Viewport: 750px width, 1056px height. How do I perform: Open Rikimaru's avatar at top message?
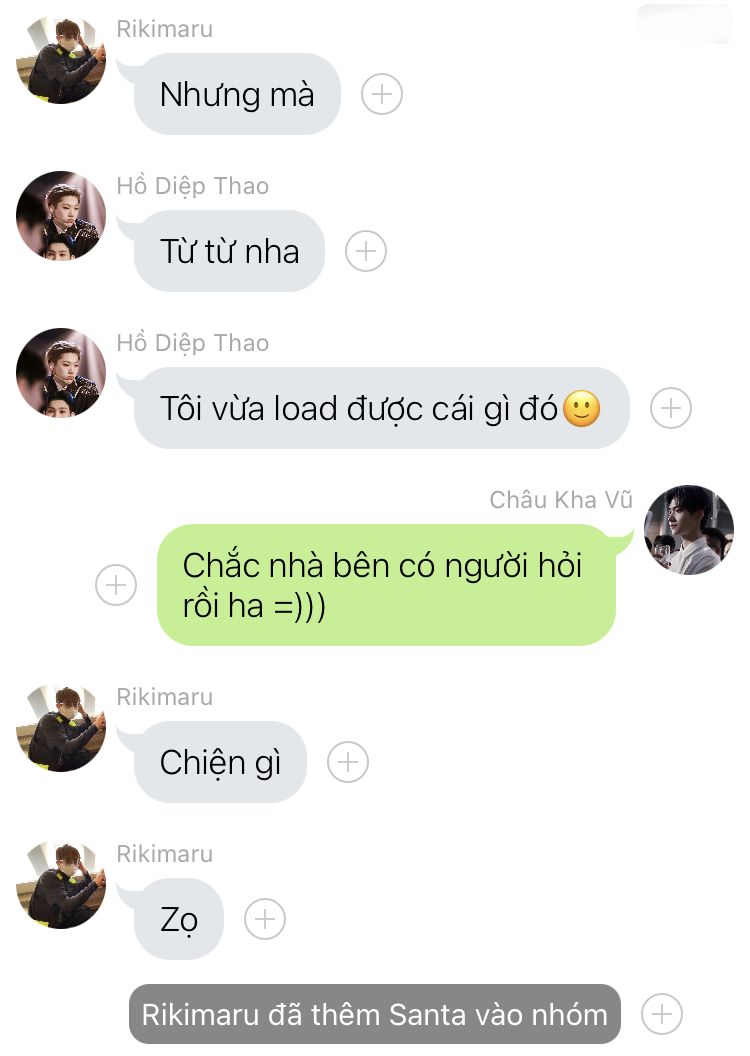point(61,59)
